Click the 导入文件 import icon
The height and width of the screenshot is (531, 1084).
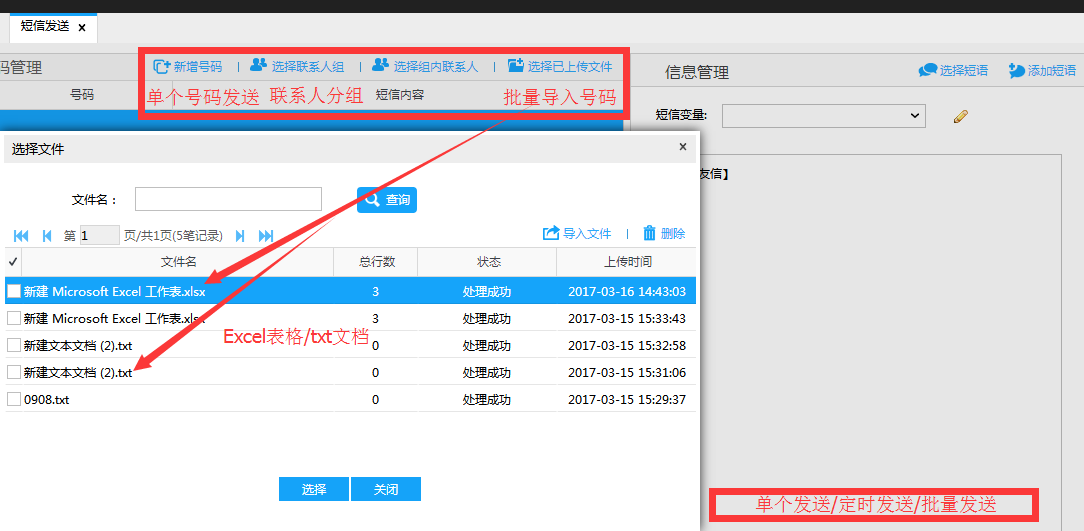[551, 233]
